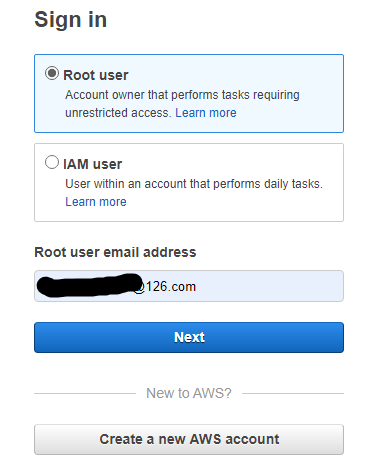Viewport: 383px width, 460px height.
Task: Click the "New to AWS?" divider text
Action: 189,393
